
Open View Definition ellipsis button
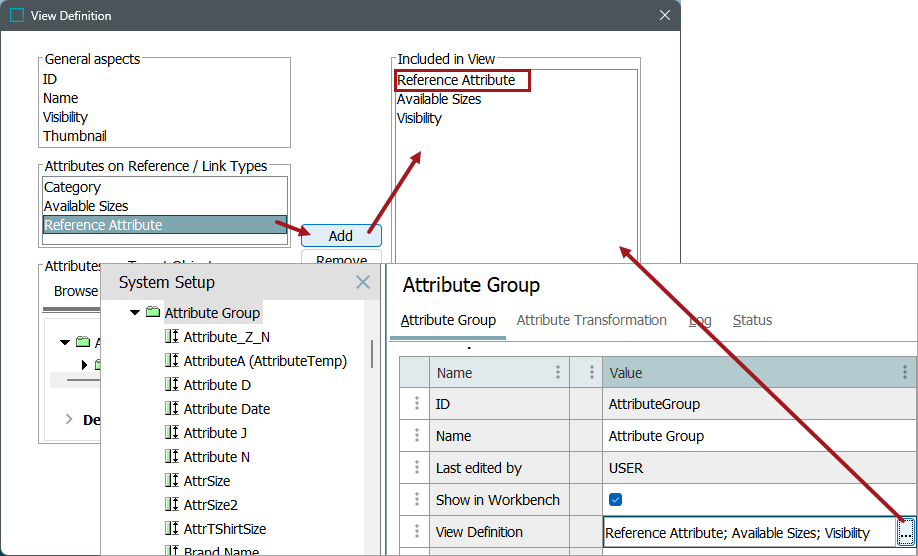click(x=905, y=533)
